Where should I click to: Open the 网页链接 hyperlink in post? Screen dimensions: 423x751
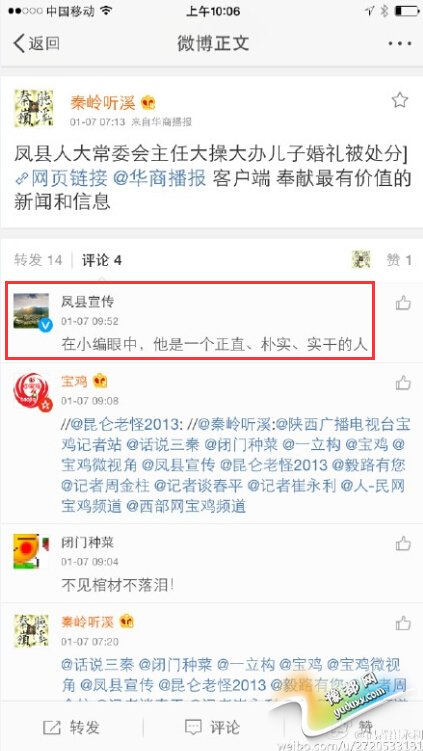coord(62,179)
